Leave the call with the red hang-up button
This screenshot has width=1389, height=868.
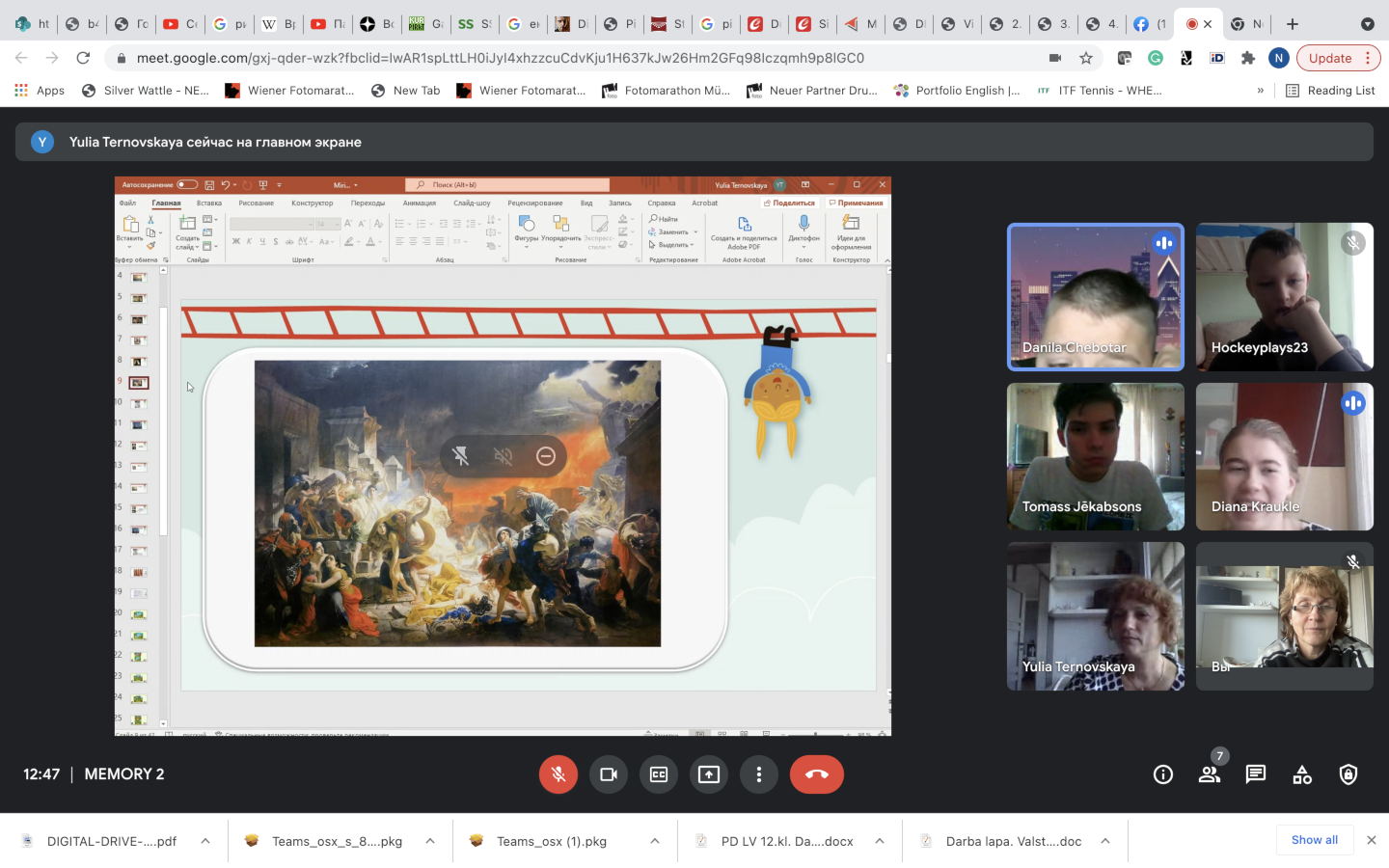tap(817, 774)
